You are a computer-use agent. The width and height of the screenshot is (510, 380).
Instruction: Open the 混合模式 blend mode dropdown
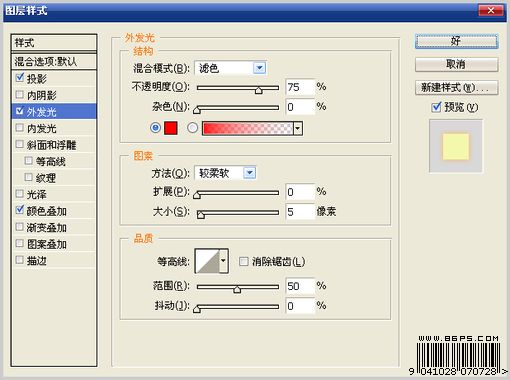click(x=259, y=68)
